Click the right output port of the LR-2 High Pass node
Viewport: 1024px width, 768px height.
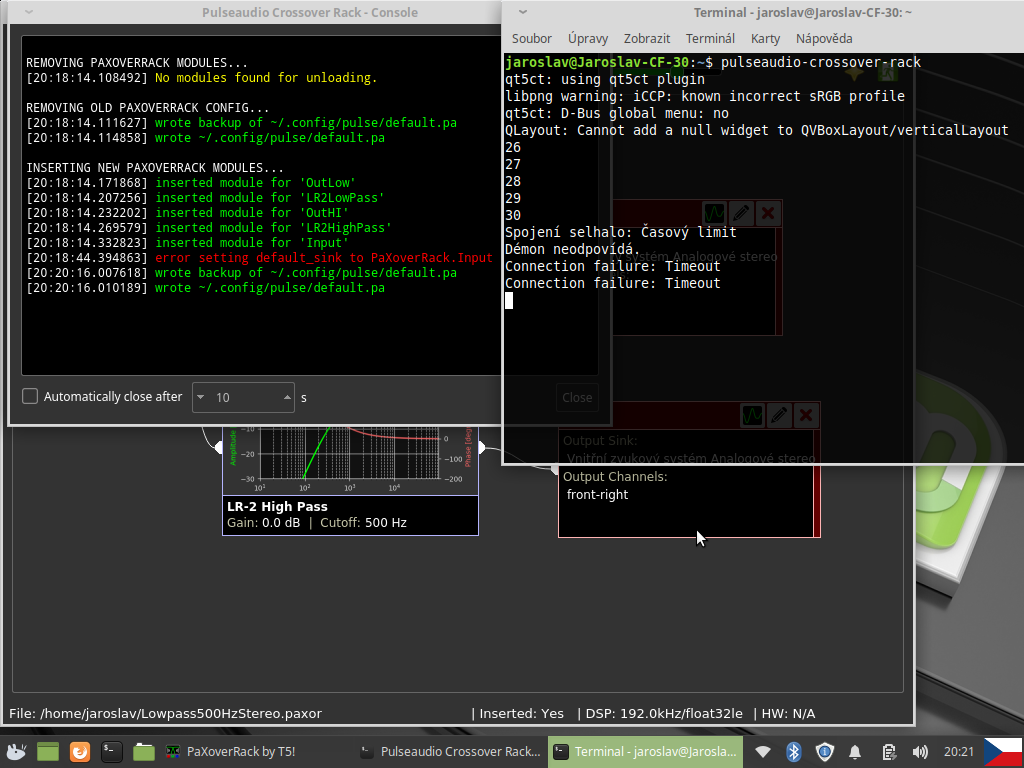[x=482, y=447]
